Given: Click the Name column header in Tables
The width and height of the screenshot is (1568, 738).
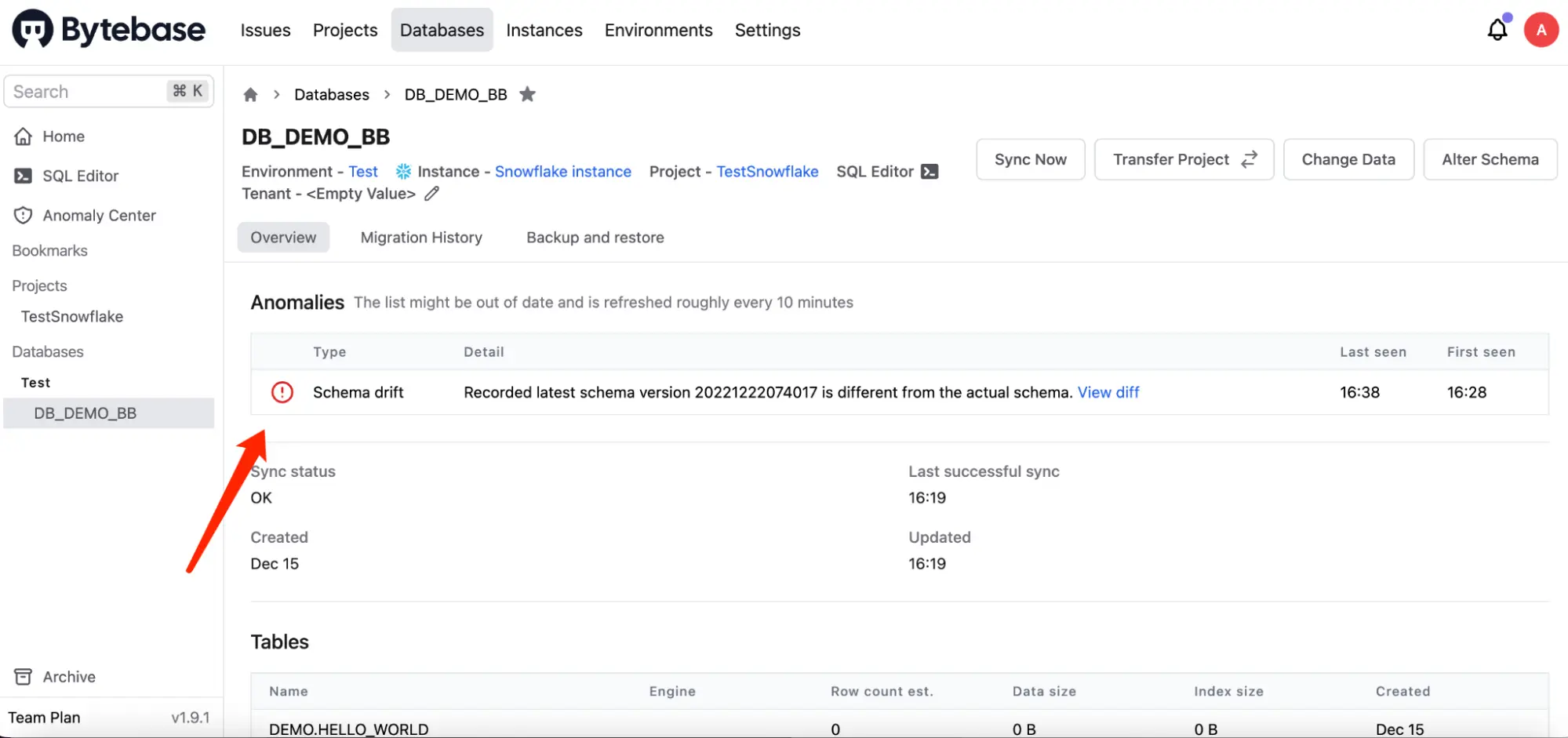Looking at the screenshot, I should point(289,692).
